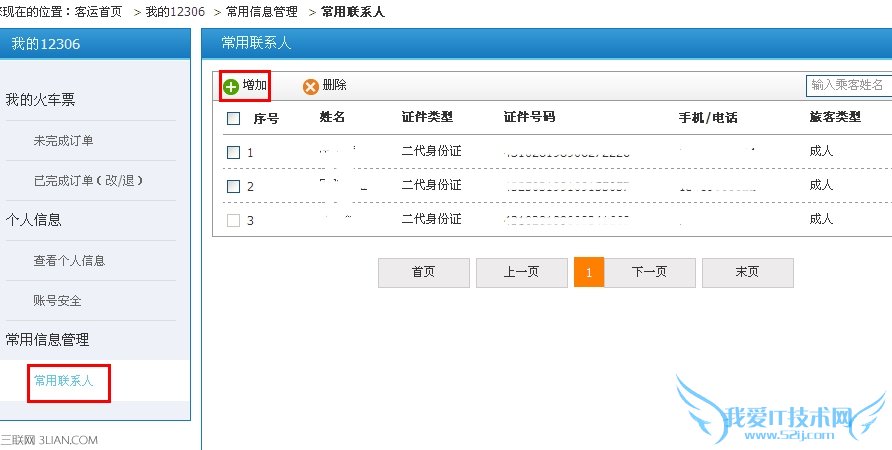Select 常用联系人 in sidebar
This screenshot has width=892, height=450.
click(x=63, y=381)
